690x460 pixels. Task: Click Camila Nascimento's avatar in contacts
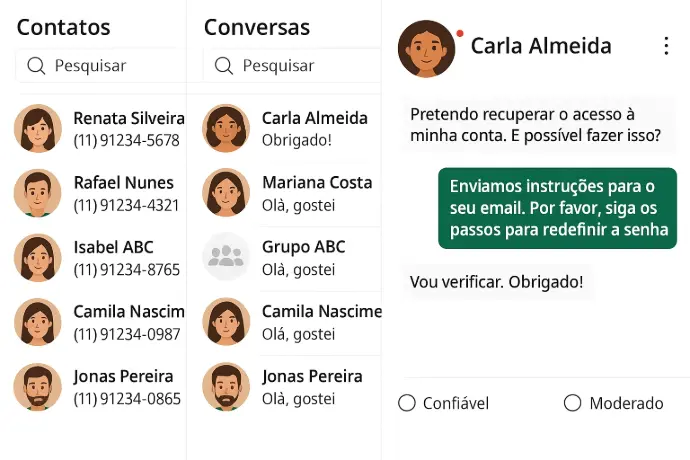coord(38,322)
